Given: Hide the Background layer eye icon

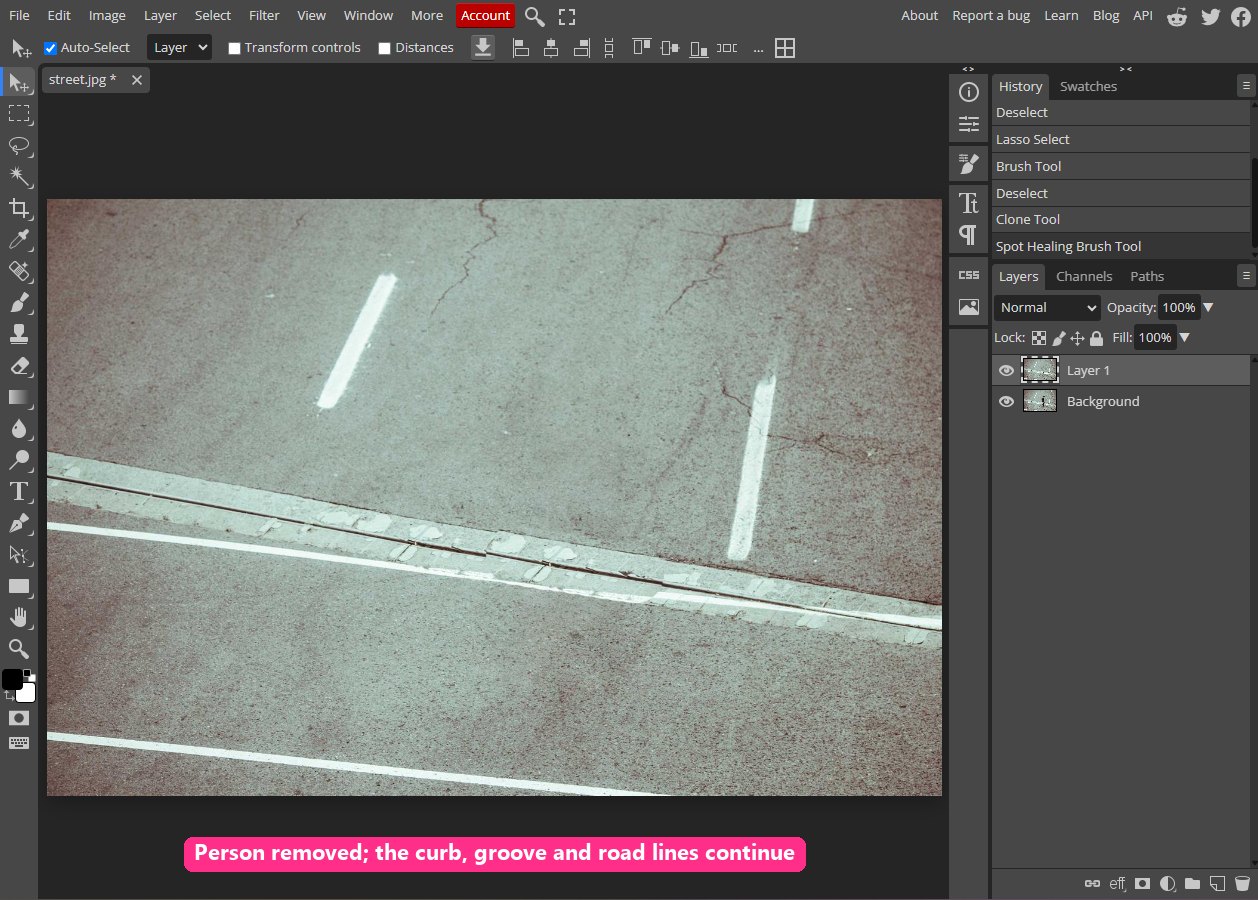Looking at the screenshot, I should coord(1007,401).
